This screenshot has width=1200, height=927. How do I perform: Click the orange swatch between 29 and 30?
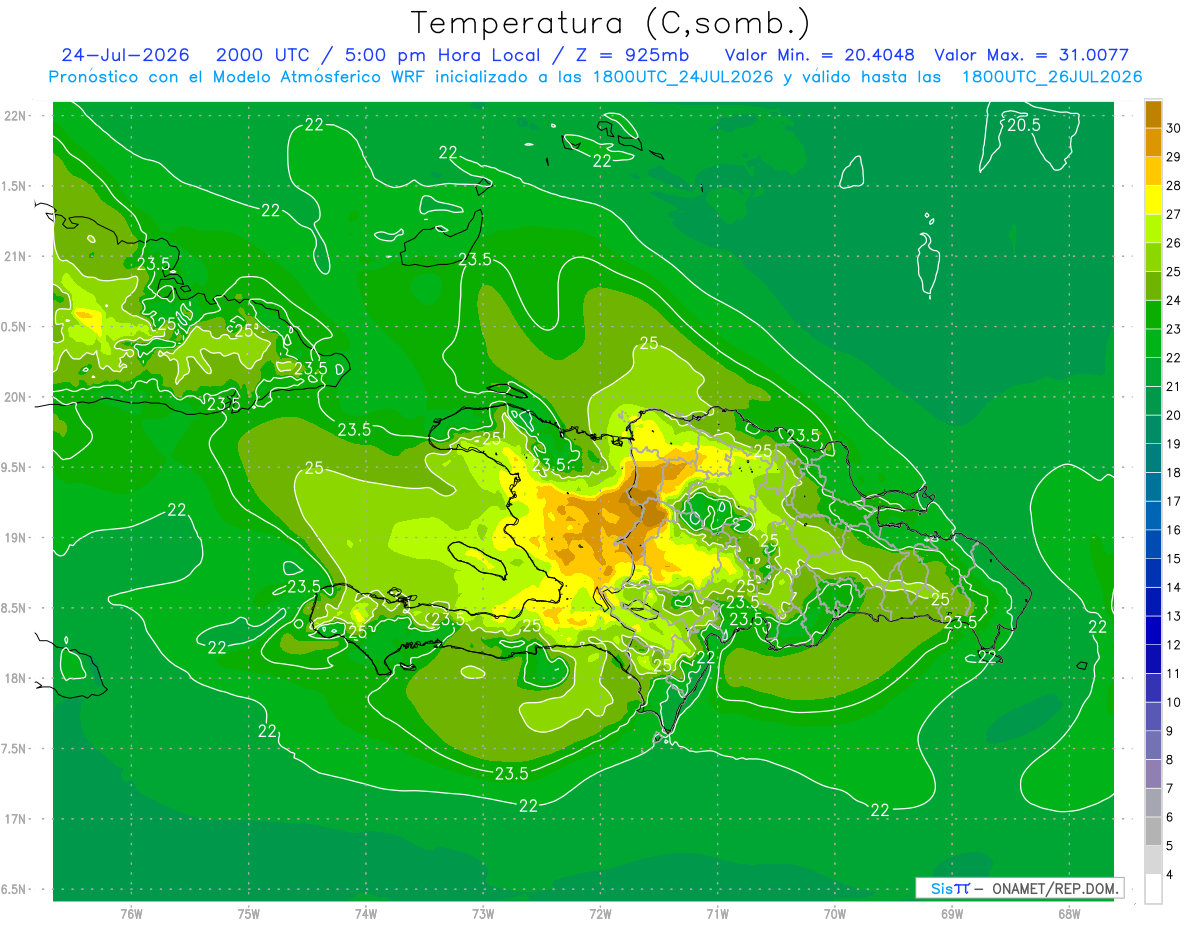coord(1153,143)
